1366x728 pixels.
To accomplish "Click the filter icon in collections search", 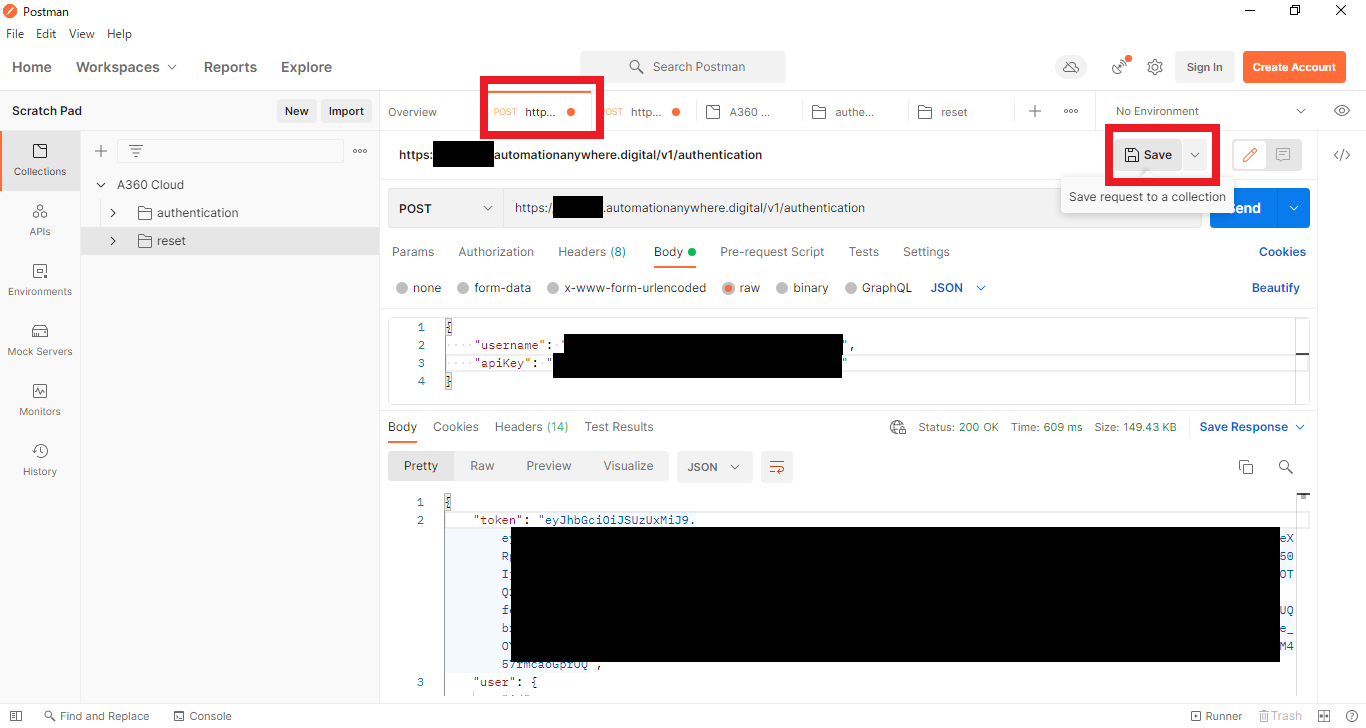I will point(136,151).
